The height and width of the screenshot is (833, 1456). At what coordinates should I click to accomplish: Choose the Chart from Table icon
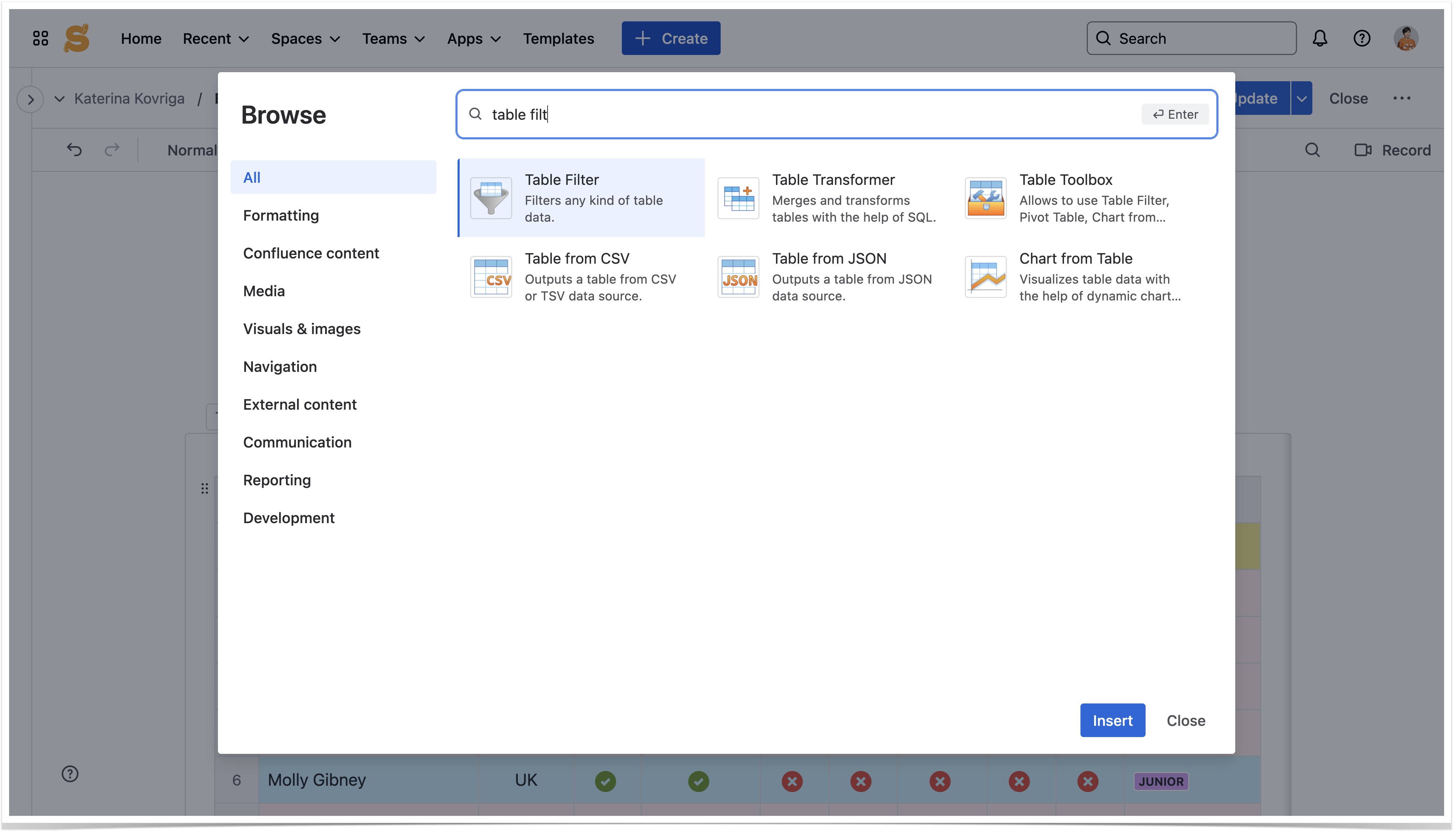[x=985, y=277]
